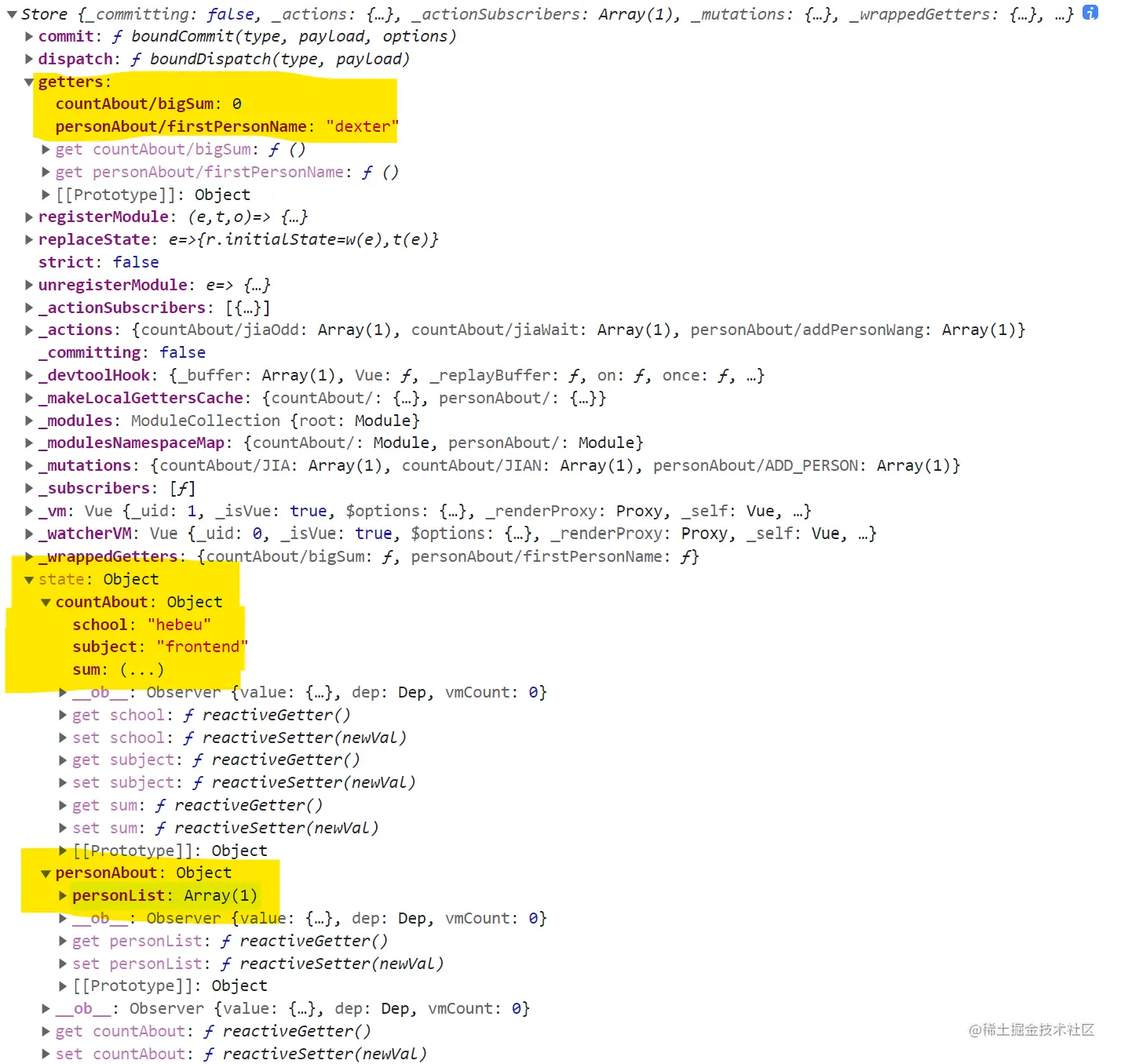This screenshot has height=1064, width=1121.
Task: Expand the commit boundCommit entry
Action: [x=29, y=36]
